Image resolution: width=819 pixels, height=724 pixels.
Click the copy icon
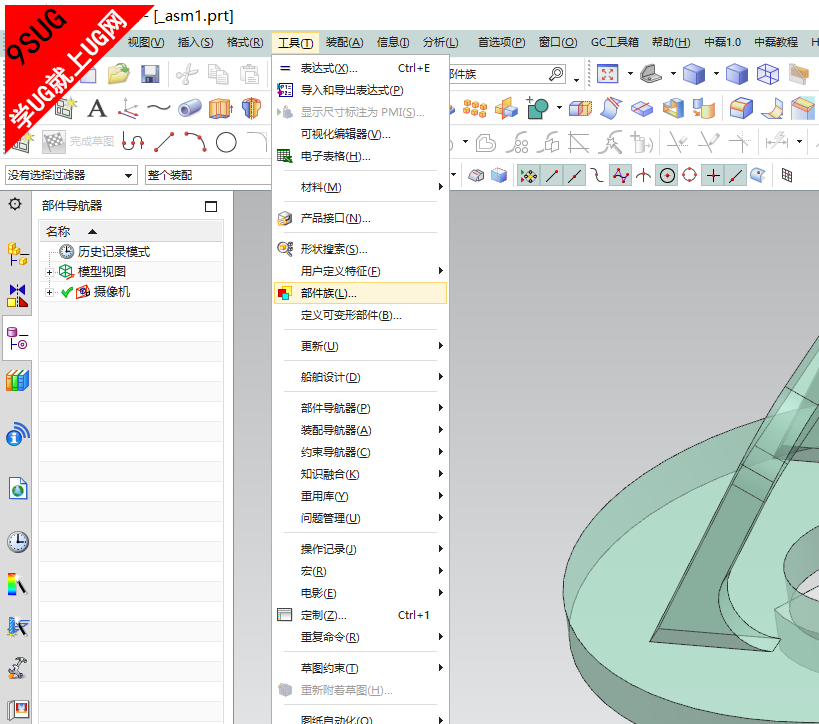pos(218,74)
